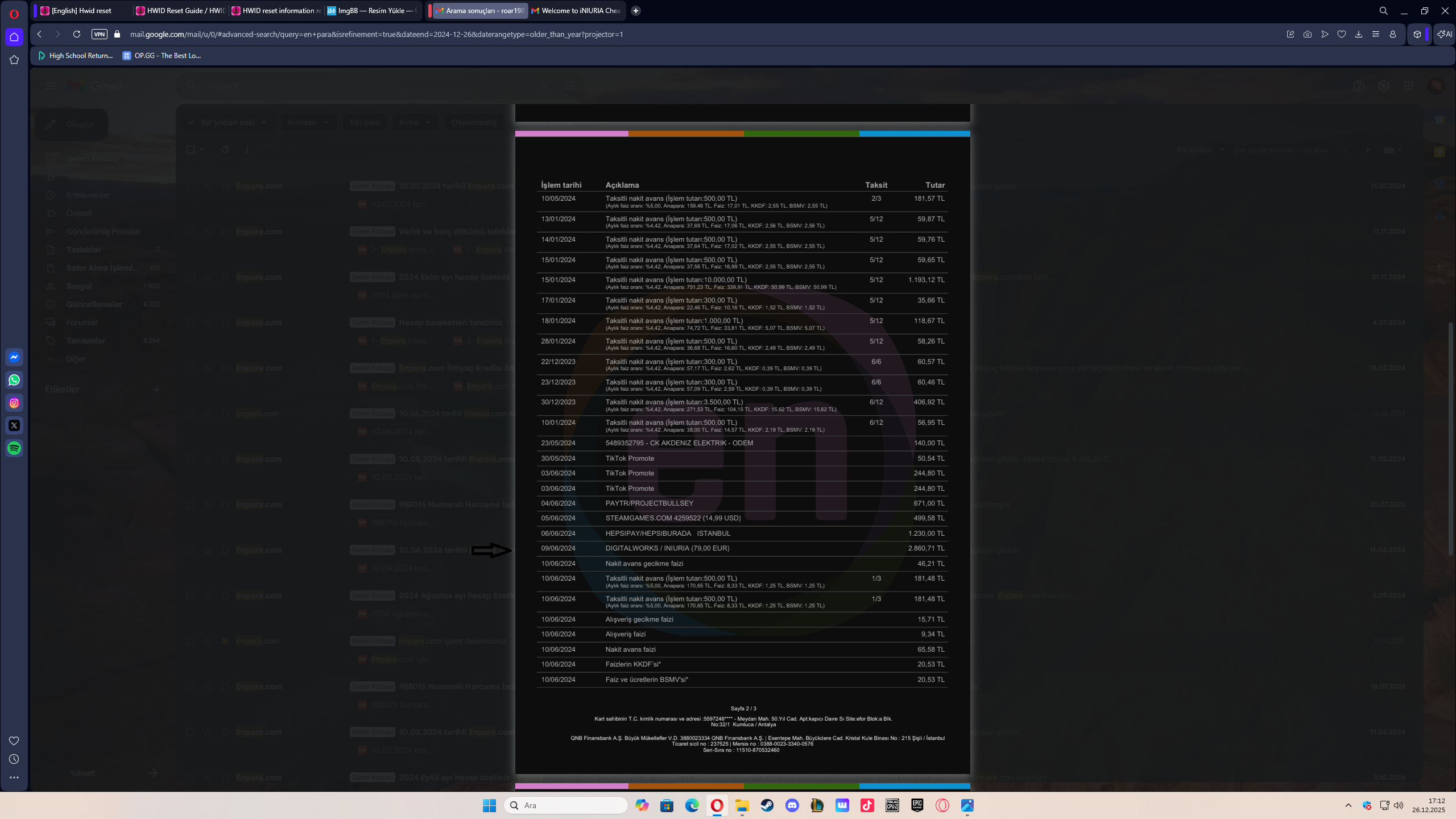Click the Oluştur compose button
The image size is (1456, 819).
71,125
